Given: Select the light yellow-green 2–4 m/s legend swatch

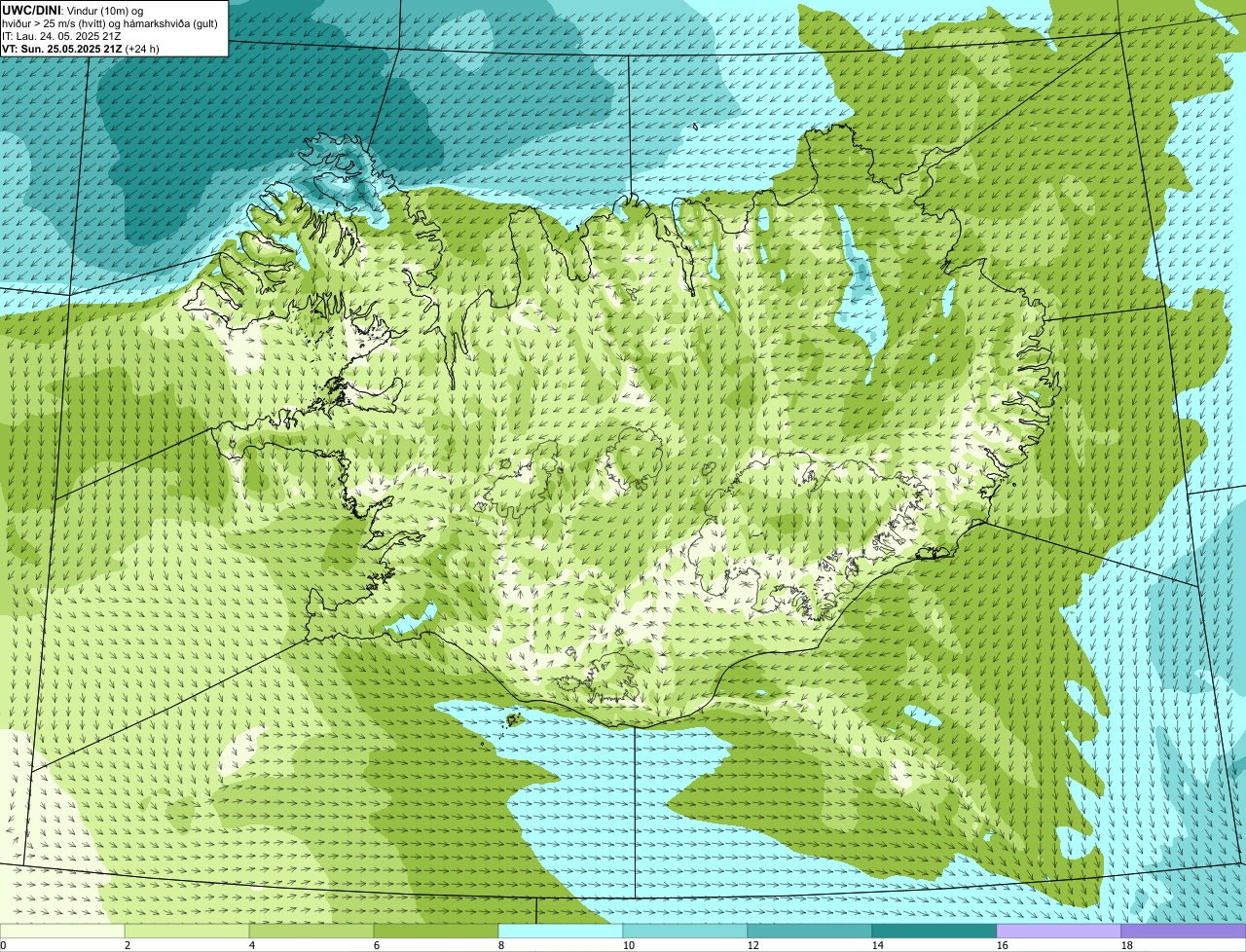Looking at the screenshot, I should coord(187,931).
